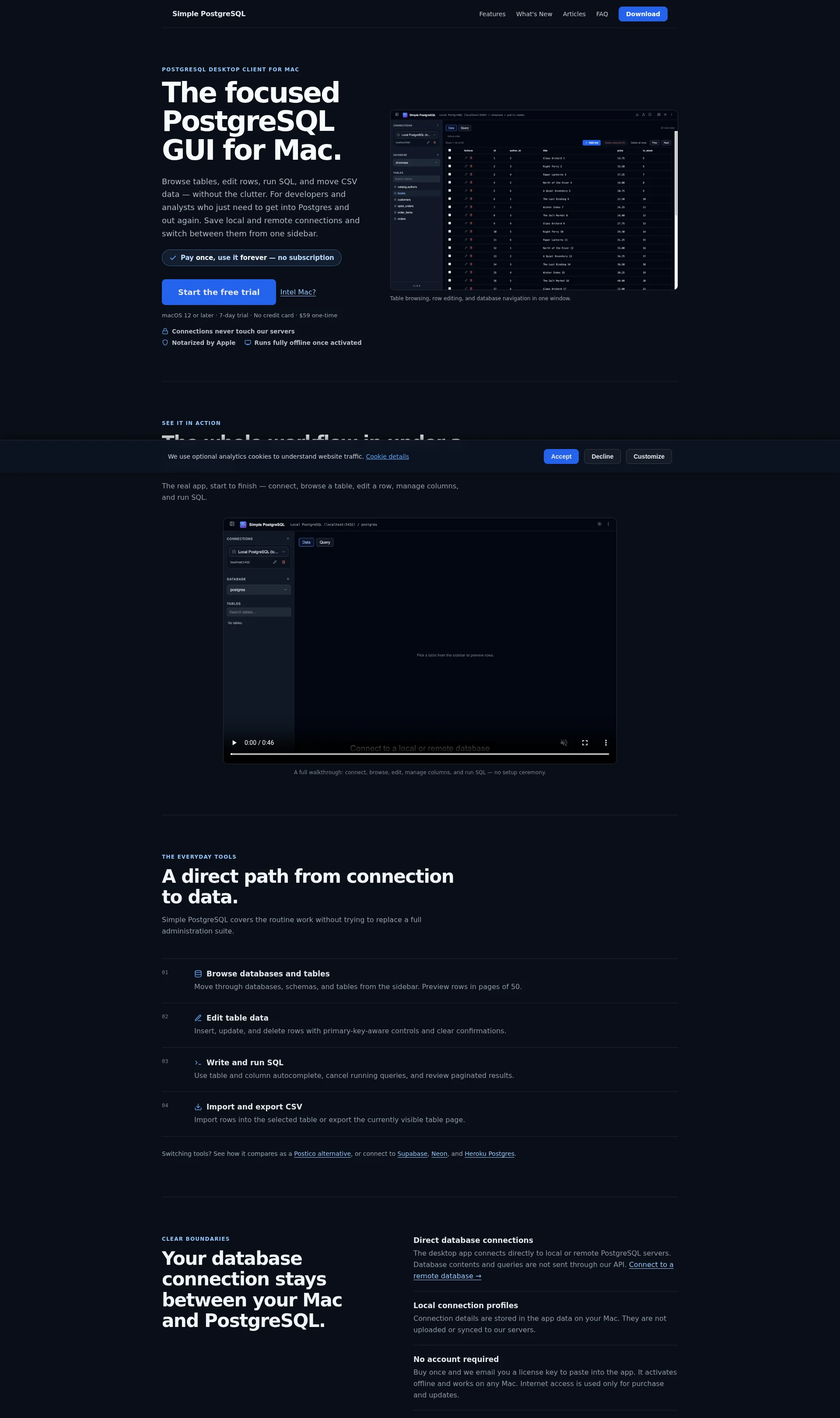
Task: Open the Neon link
Action: [x=439, y=1154]
